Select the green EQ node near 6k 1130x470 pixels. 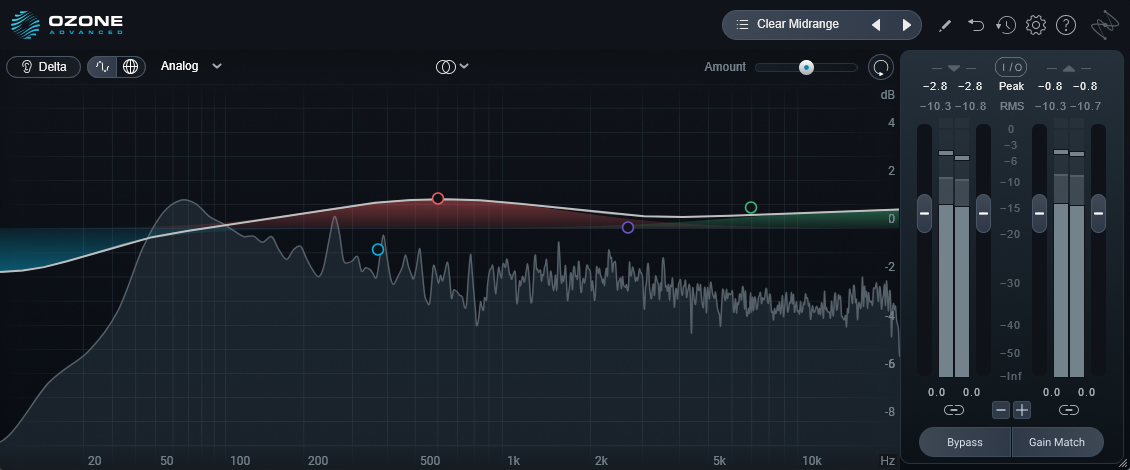click(x=751, y=208)
